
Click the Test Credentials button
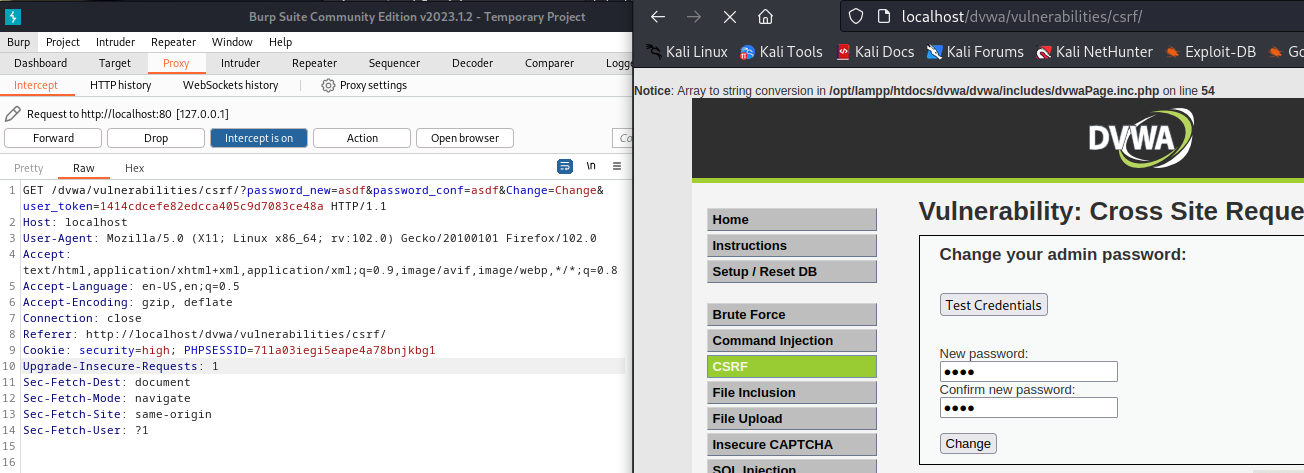[x=994, y=305]
